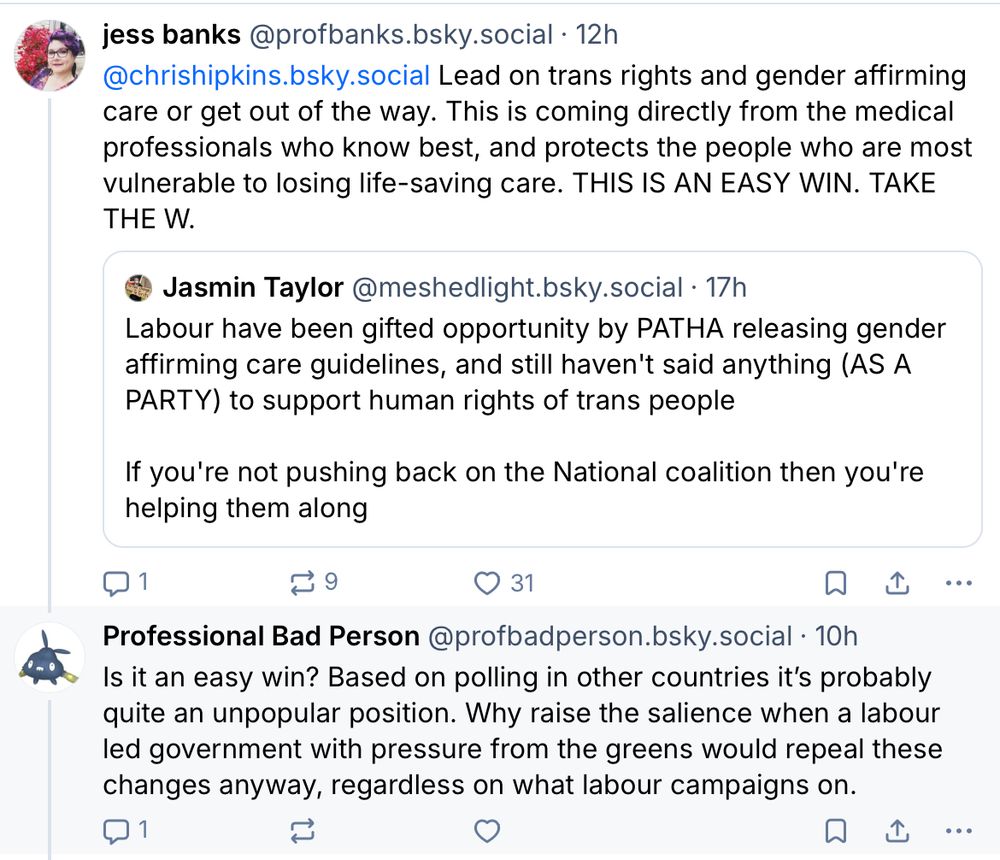
Task: Bookmark jess banks' post
Action: click(x=837, y=582)
